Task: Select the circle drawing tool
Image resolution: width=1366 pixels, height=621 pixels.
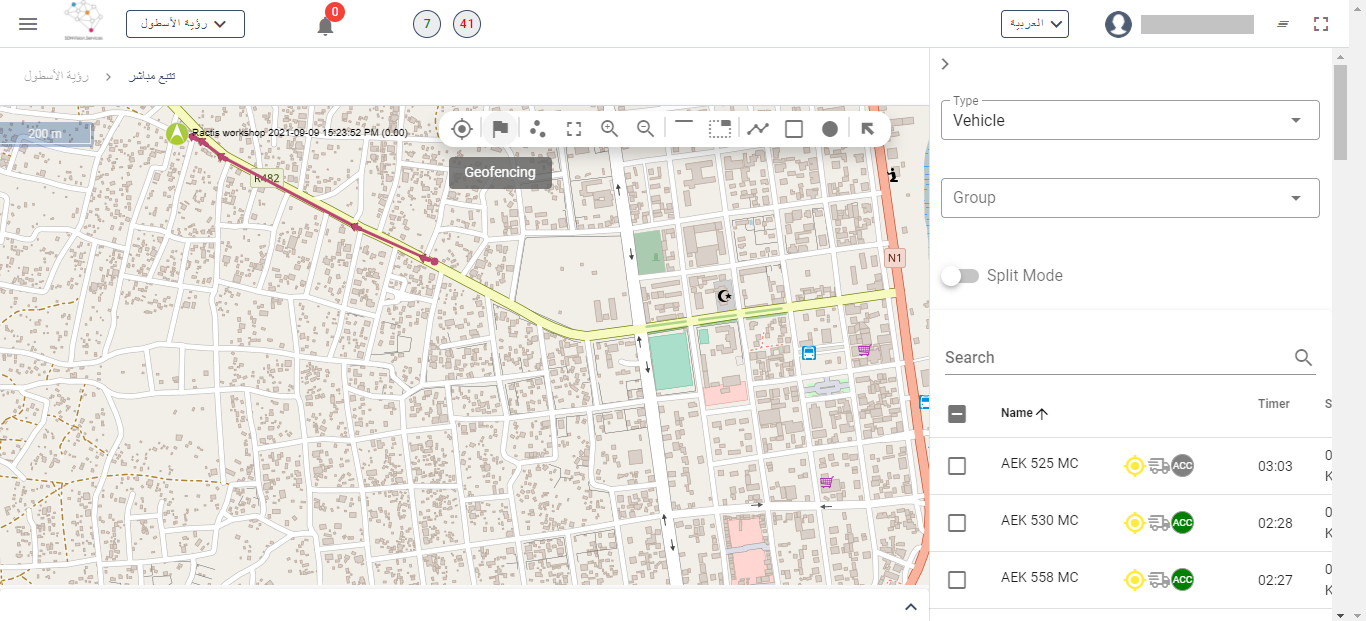Action: pos(830,128)
